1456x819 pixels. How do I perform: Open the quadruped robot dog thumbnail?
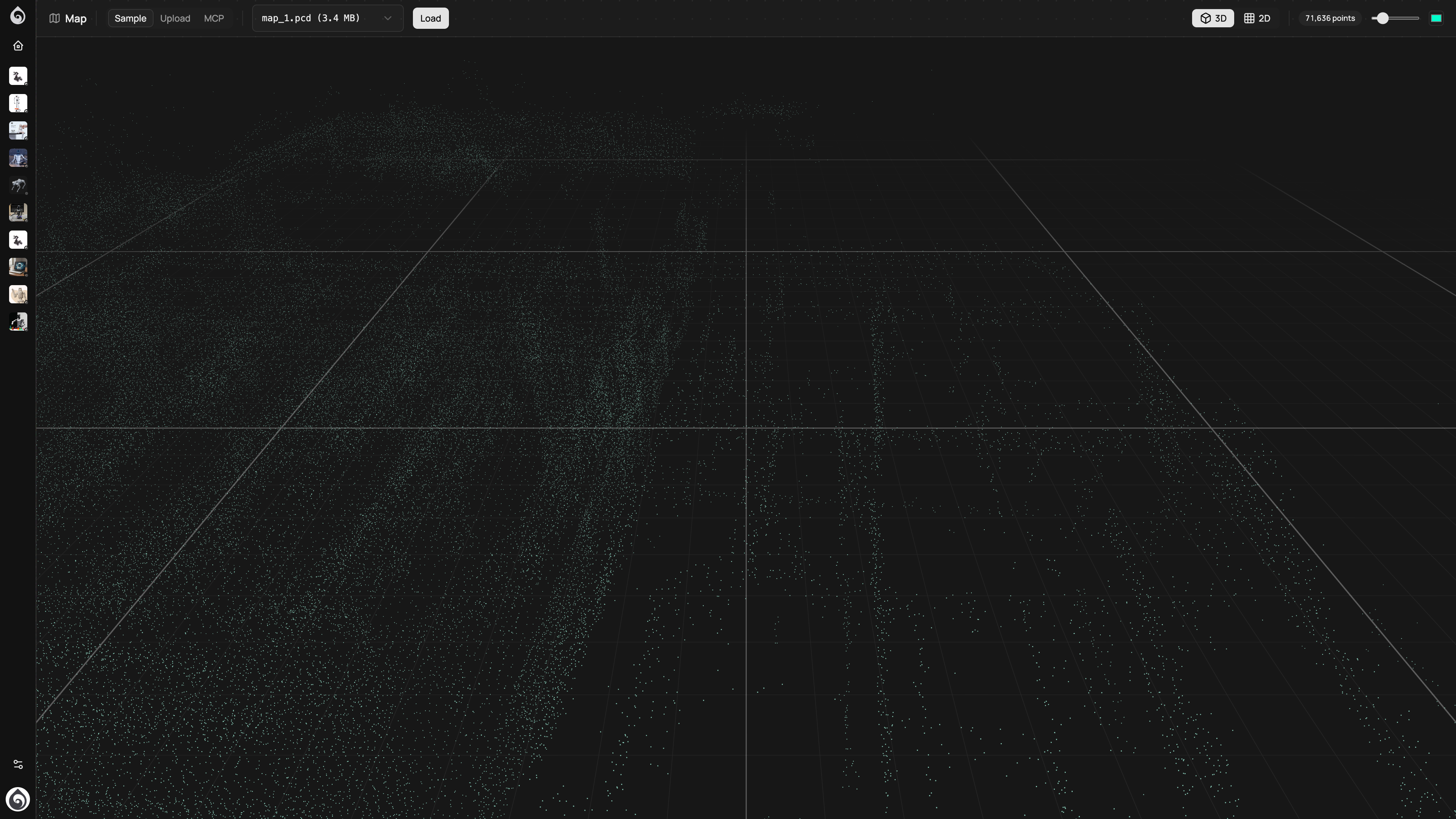[x=18, y=185]
